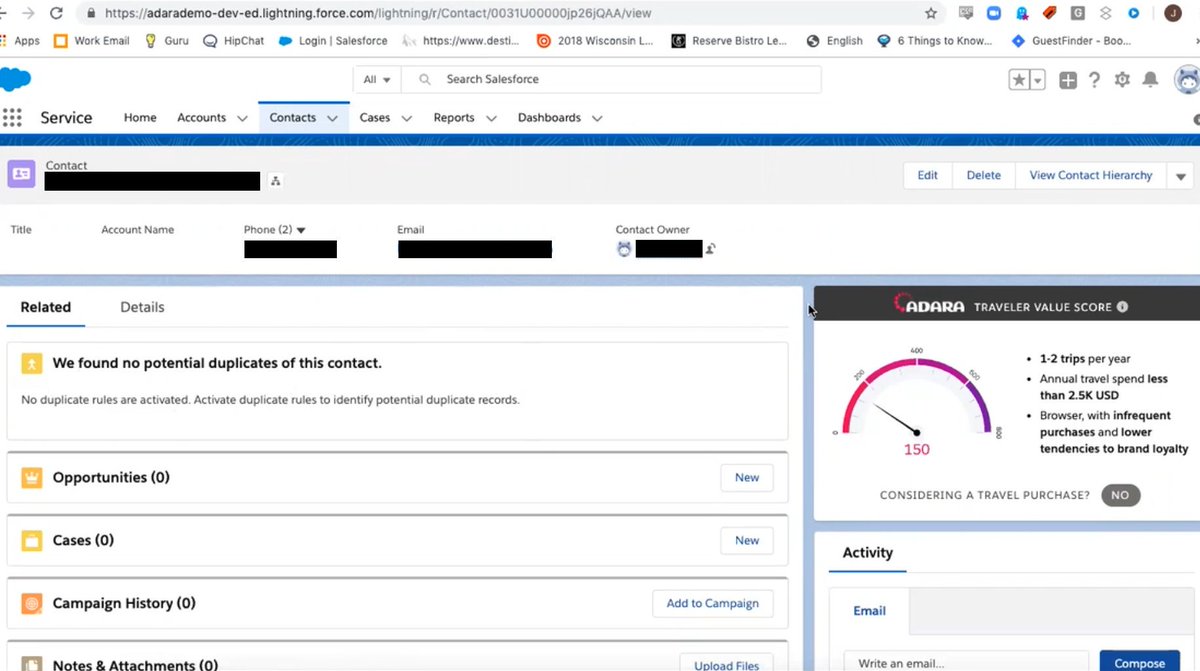
Task: Click the Zoom extension icon
Action: [x=993, y=13]
